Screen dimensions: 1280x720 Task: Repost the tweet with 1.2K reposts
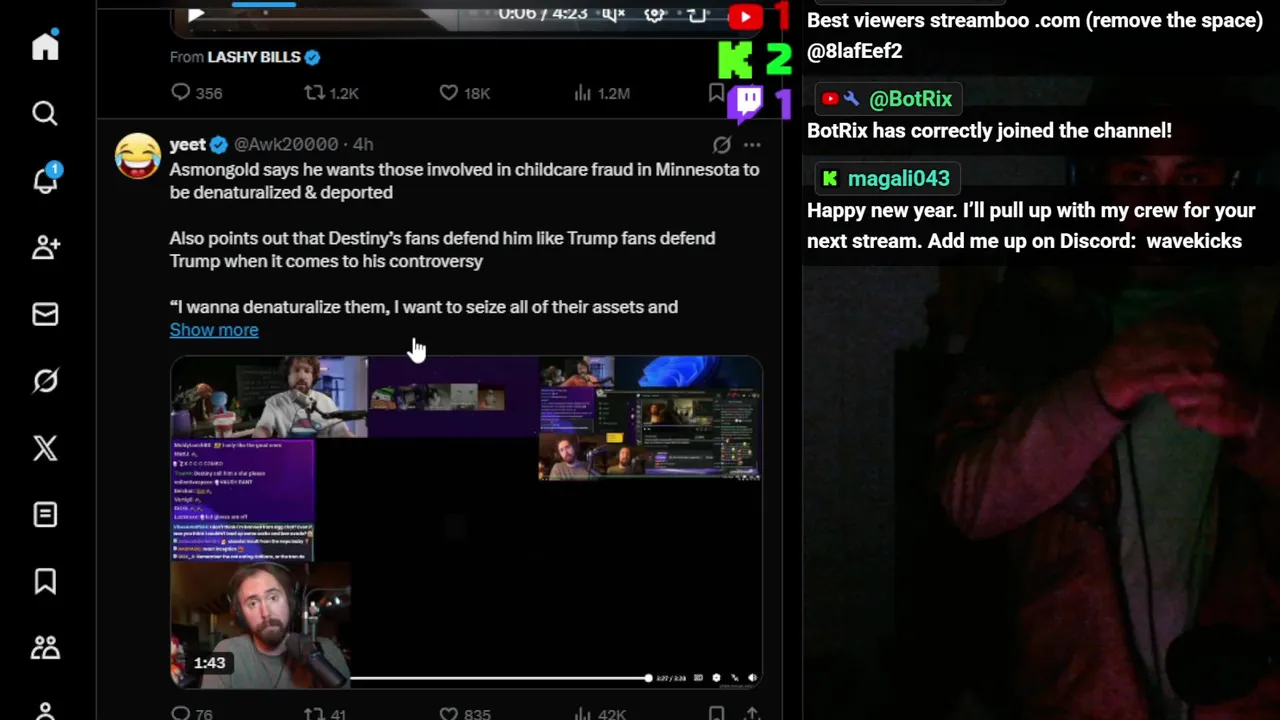pos(331,93)
